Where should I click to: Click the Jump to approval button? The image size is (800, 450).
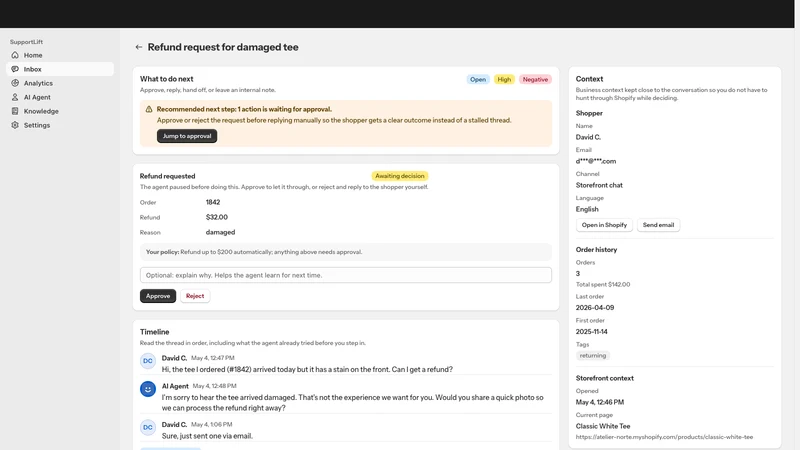[187, 136]
